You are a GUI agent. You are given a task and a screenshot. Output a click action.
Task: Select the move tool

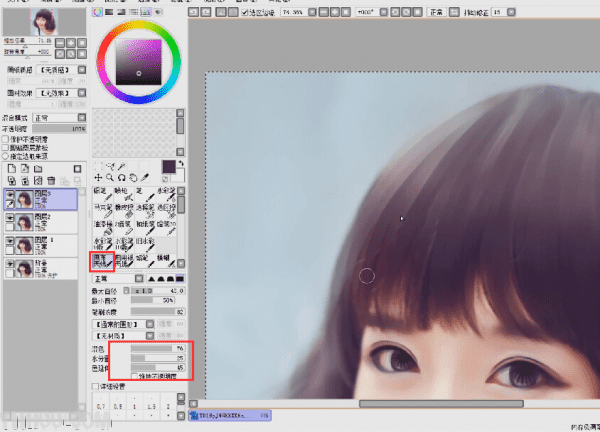(x=98, y=178)
